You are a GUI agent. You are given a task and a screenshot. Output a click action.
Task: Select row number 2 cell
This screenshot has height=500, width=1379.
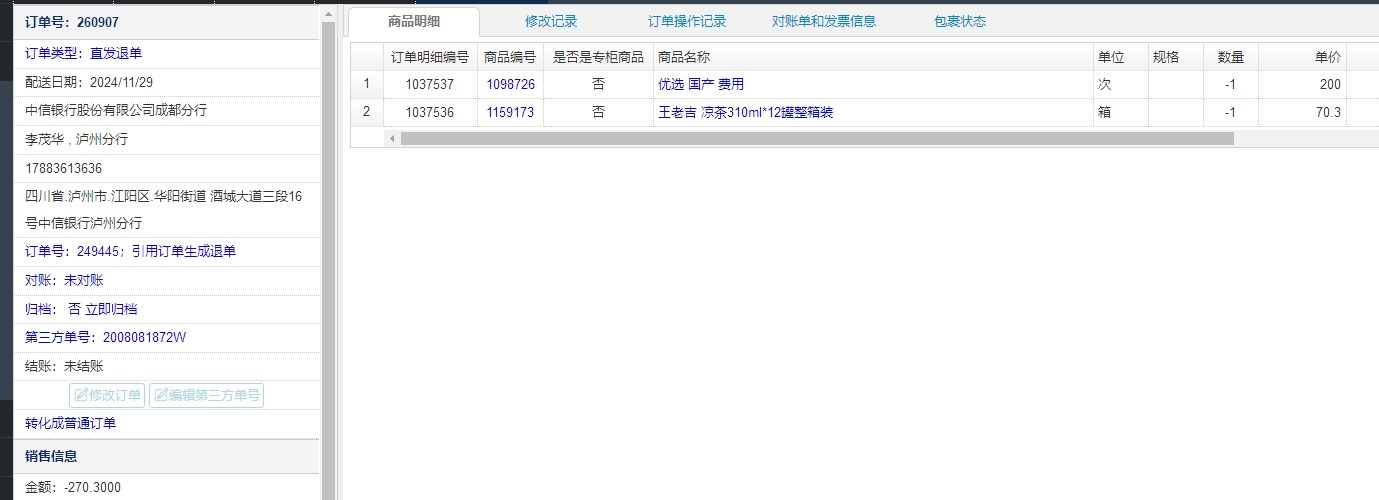click(x=367, y=112)
